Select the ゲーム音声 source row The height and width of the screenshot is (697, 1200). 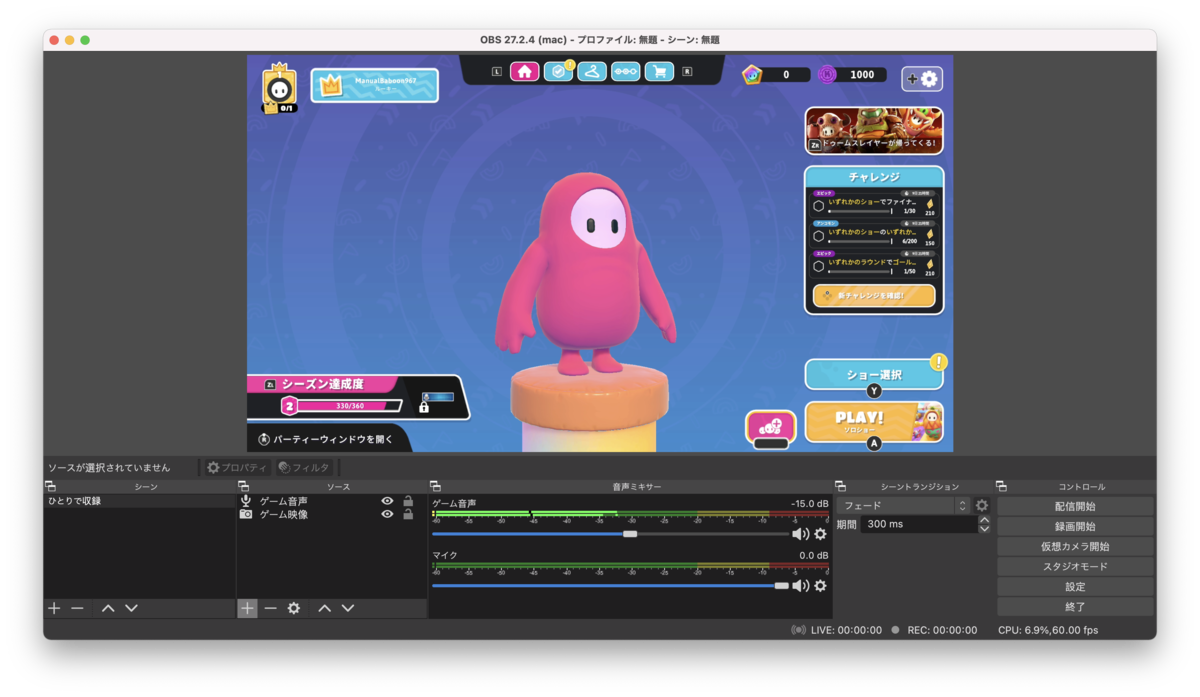pos(332,501)
